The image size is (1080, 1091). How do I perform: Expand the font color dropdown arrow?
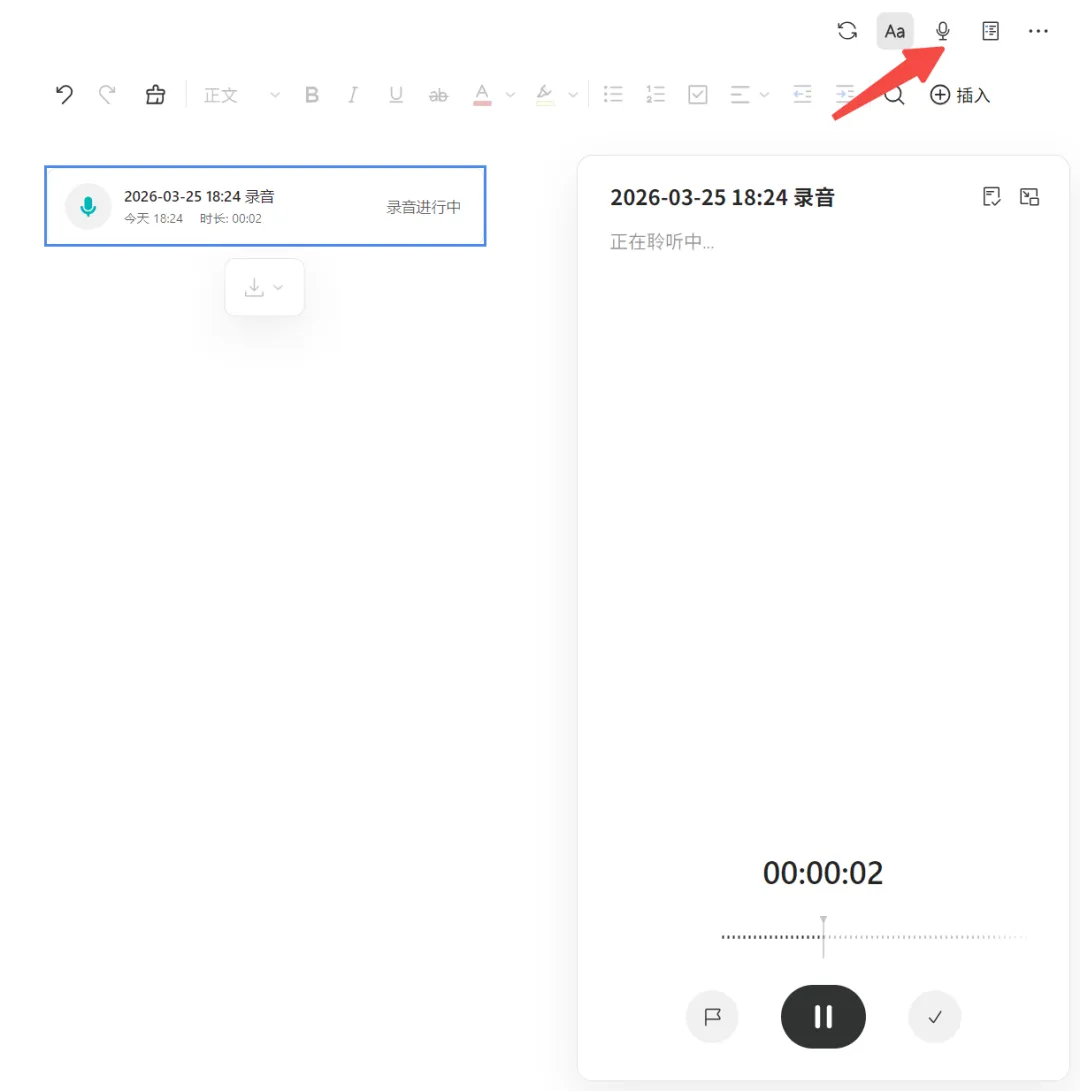[x=510, y=95]
